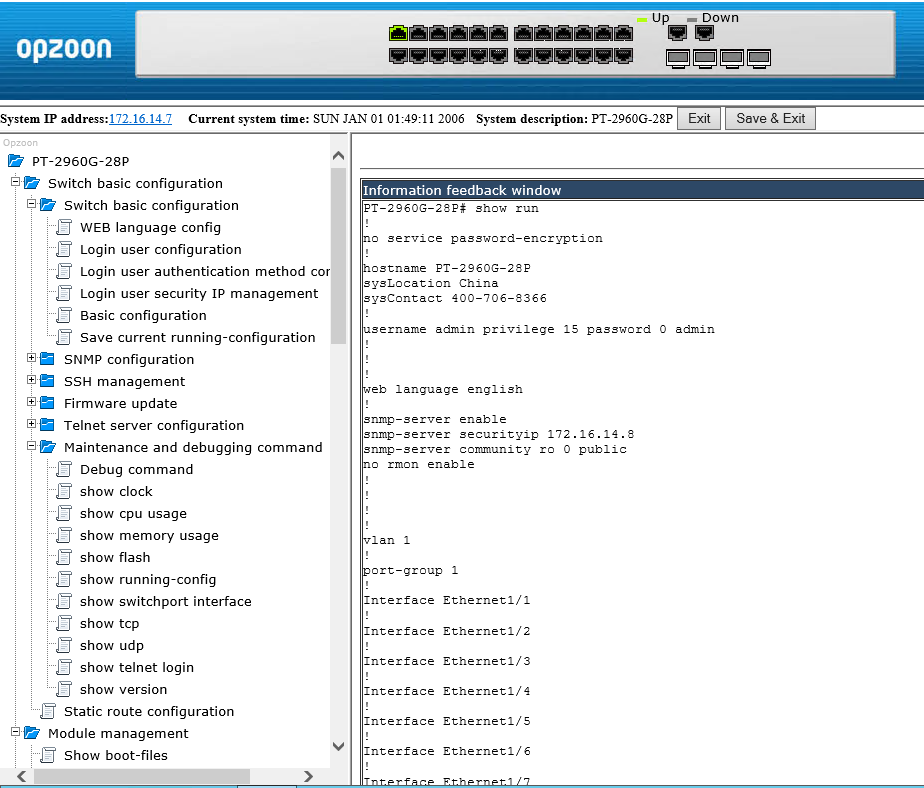The height and width of the screenshot is (788, 924).
Task: Click the show running-config page icon
Action: [64, 579]
